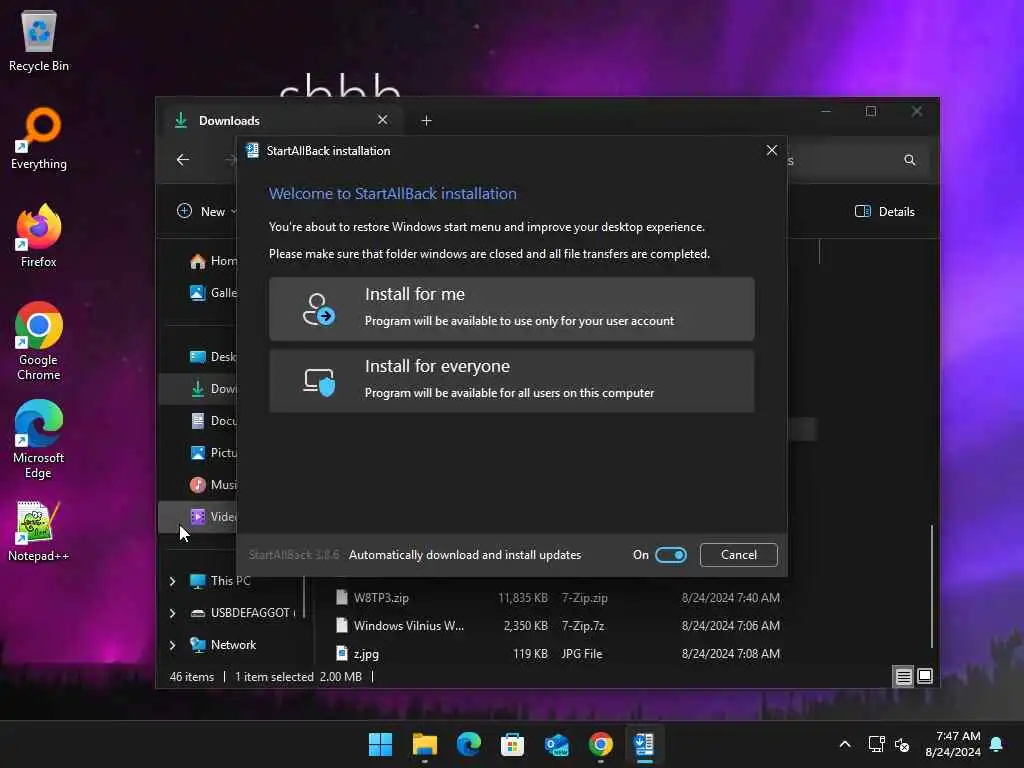Click the search icon in Explorer
This screenshot has width=1024, height=768.
909,160
